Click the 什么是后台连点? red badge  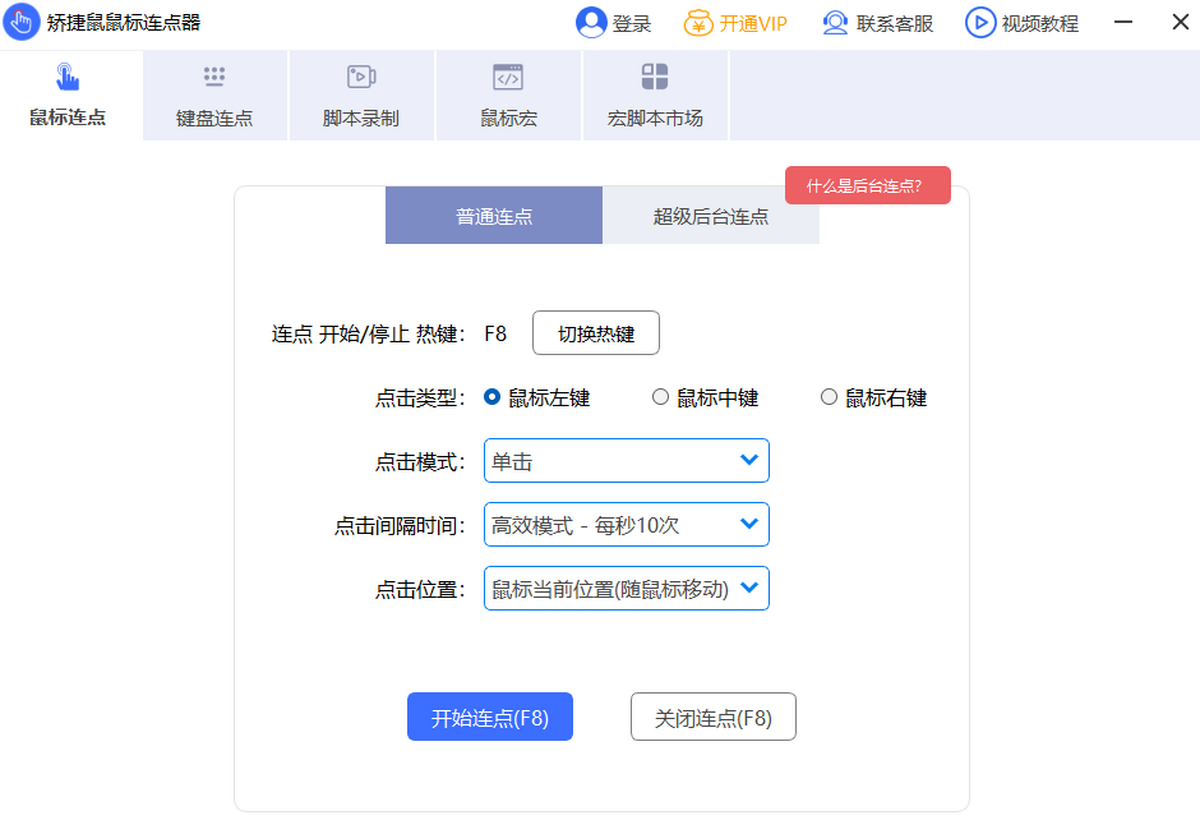click(867, 185)
